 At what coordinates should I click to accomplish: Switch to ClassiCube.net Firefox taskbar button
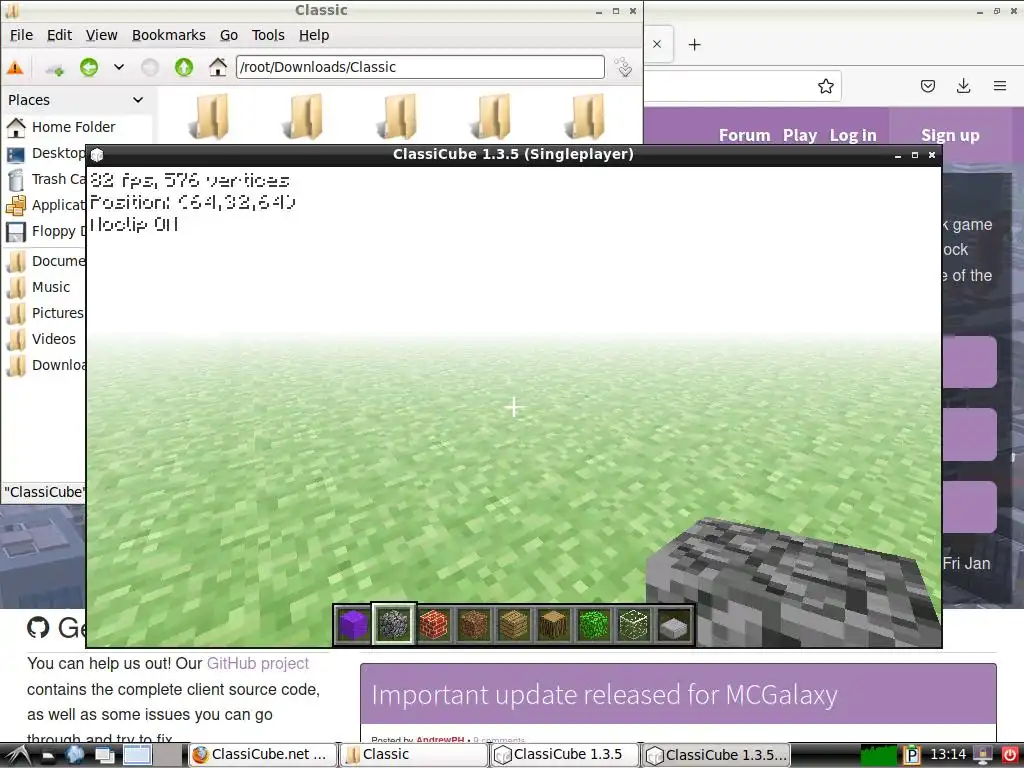pyautogui.click(x=263, y=755)
